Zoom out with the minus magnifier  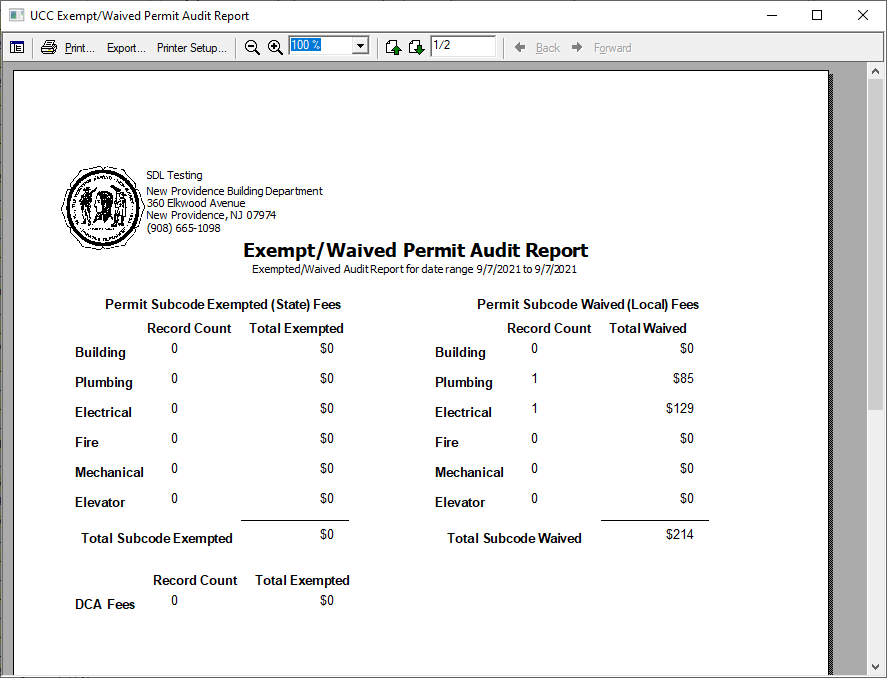pos(252,47)
